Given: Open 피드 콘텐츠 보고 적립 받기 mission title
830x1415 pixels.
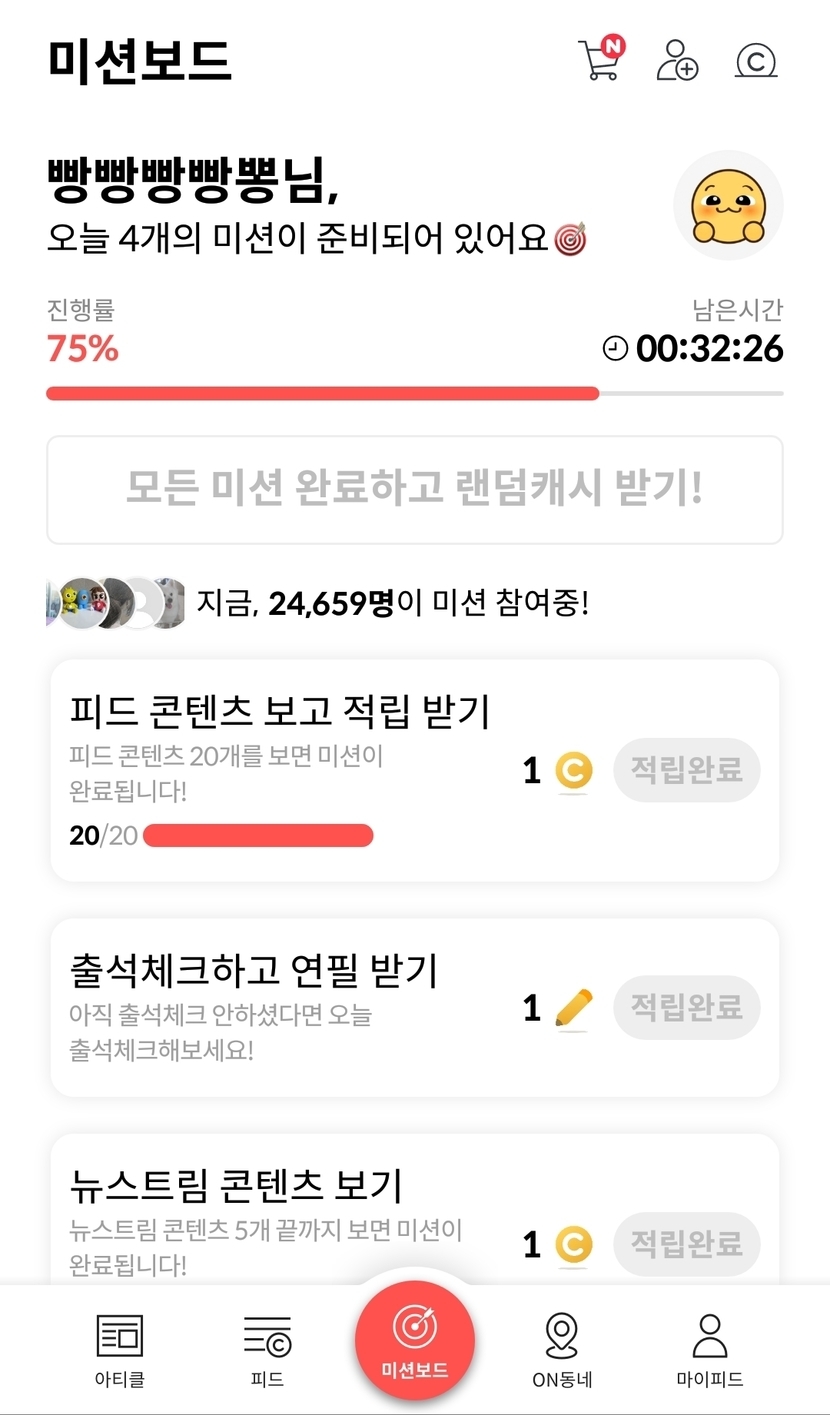Looking at the screenshot, I should coord(279,712).
